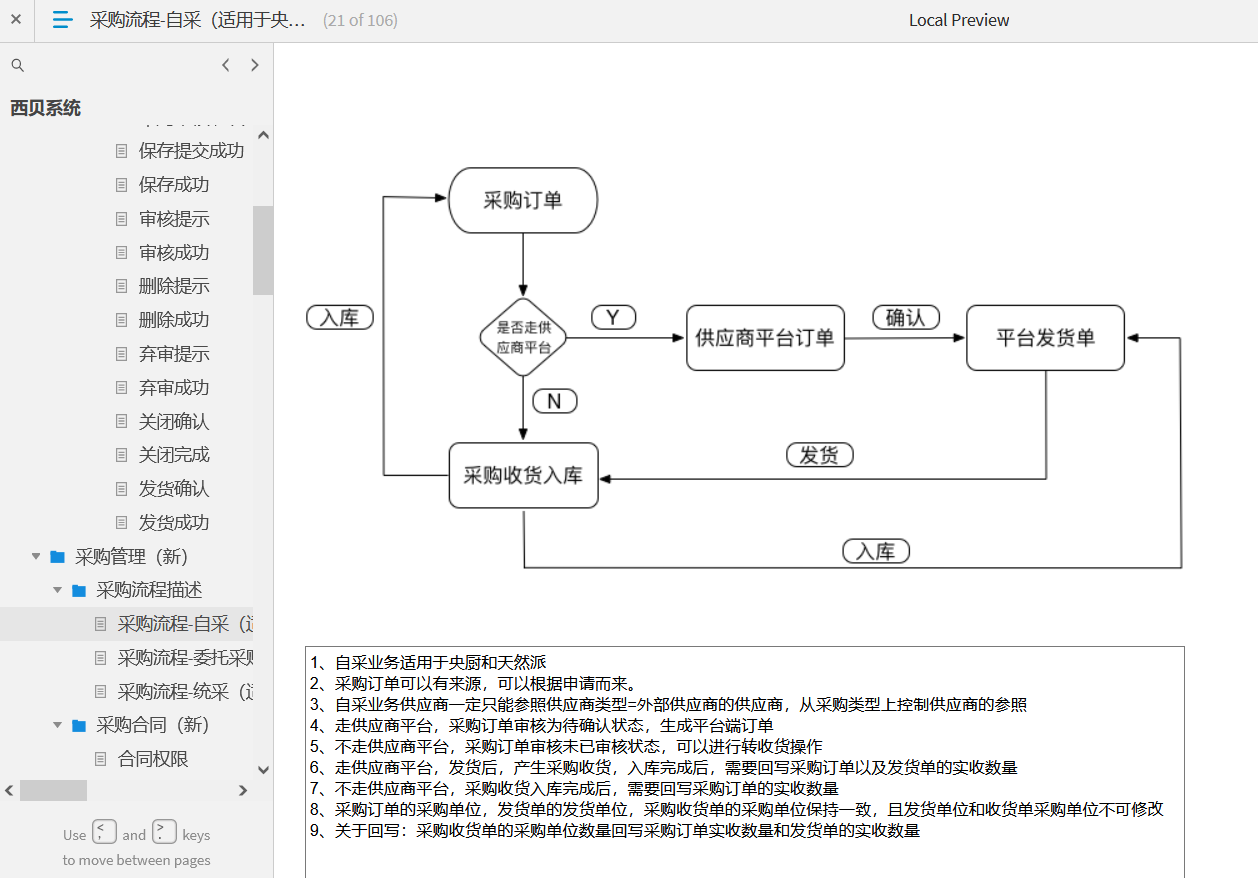Image resolution: width=1258 pixels, height=878 pixels.
Task: Open page 审核成功 in sitemap
Action: click(x=174, y=253)
